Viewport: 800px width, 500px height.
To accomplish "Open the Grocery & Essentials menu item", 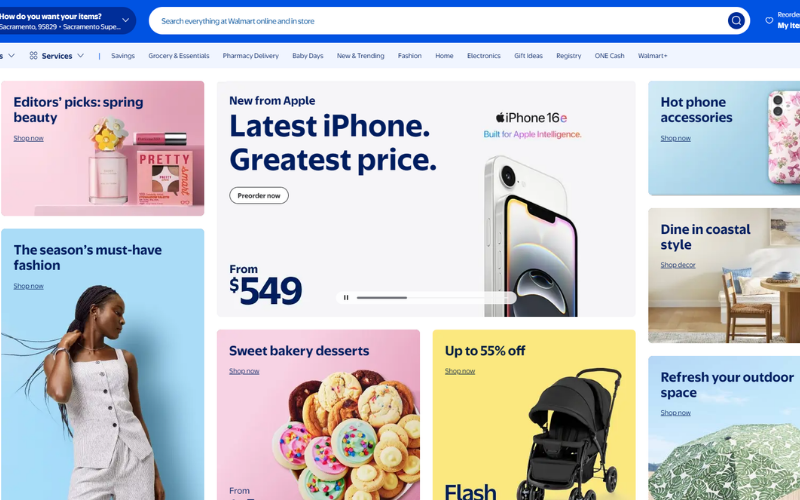I will 179,56.
